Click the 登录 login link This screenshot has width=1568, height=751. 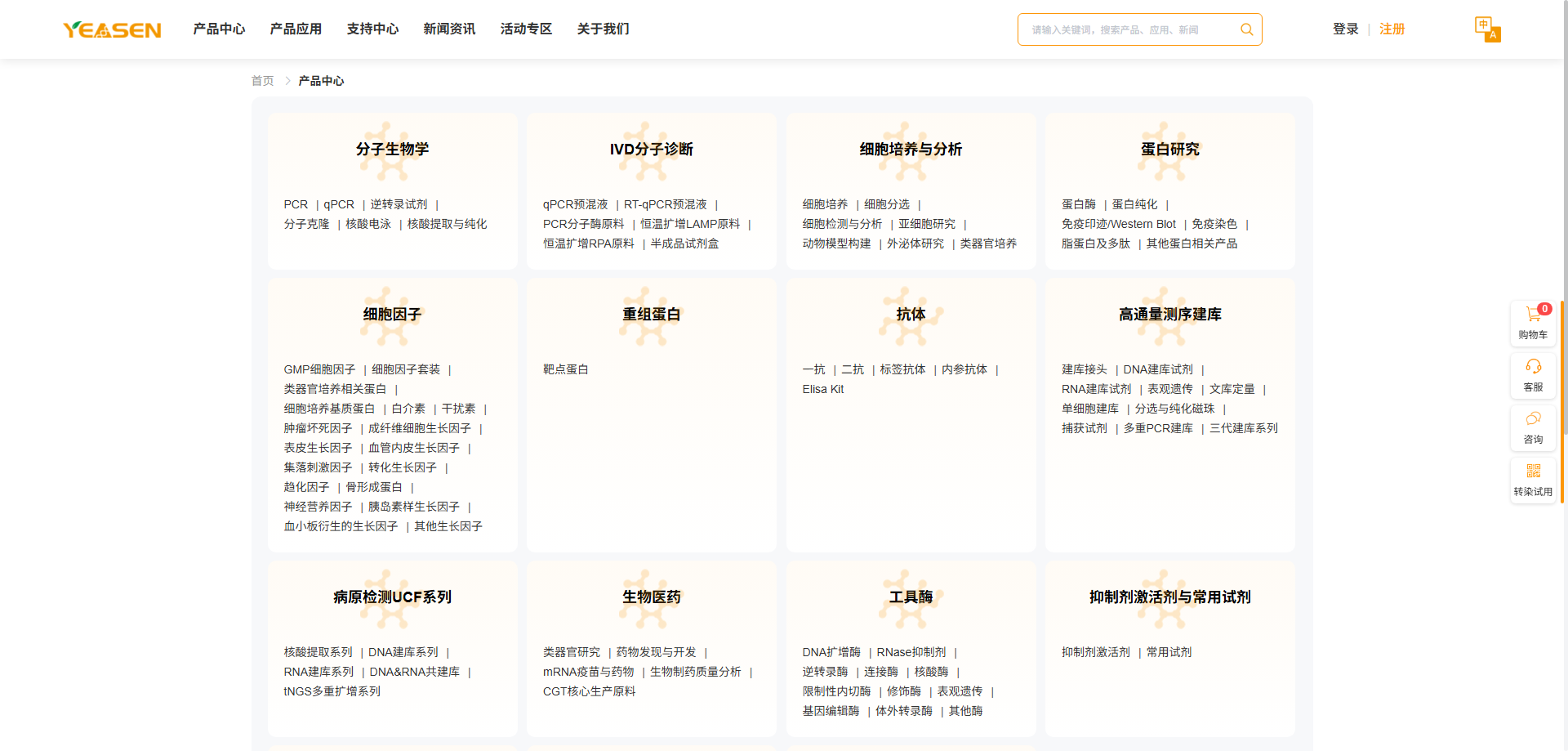coord(1346,29)
